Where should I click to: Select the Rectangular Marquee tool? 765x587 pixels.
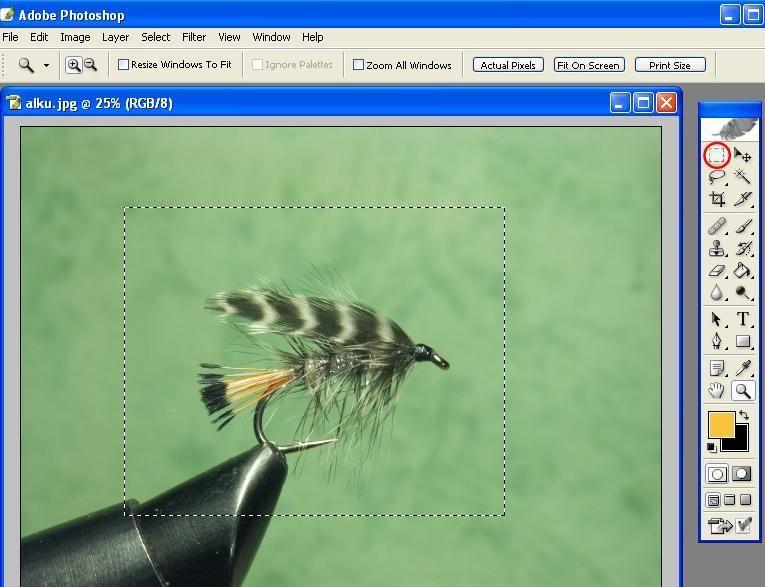[x=716, y=155]
